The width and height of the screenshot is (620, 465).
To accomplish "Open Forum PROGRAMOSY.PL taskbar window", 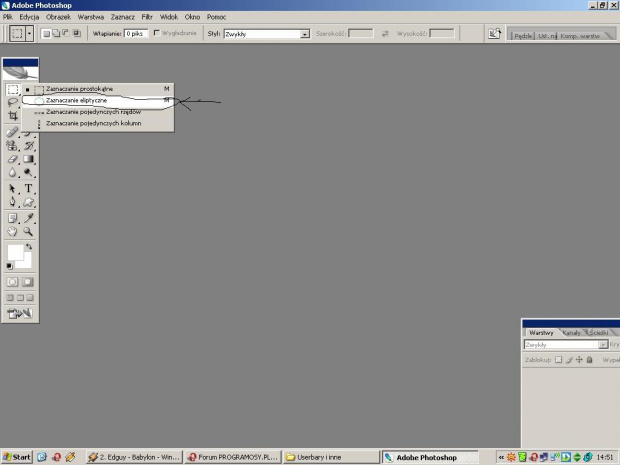I will pos(233,457).
